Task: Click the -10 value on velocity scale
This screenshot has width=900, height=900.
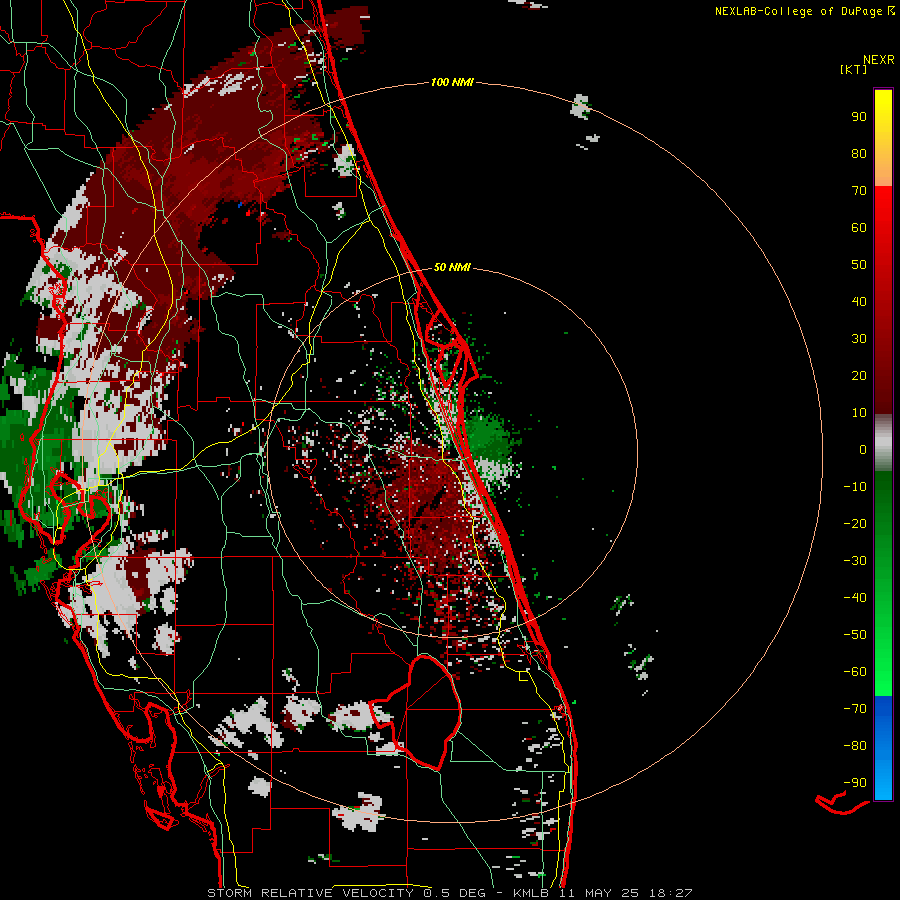Action: 855,487
